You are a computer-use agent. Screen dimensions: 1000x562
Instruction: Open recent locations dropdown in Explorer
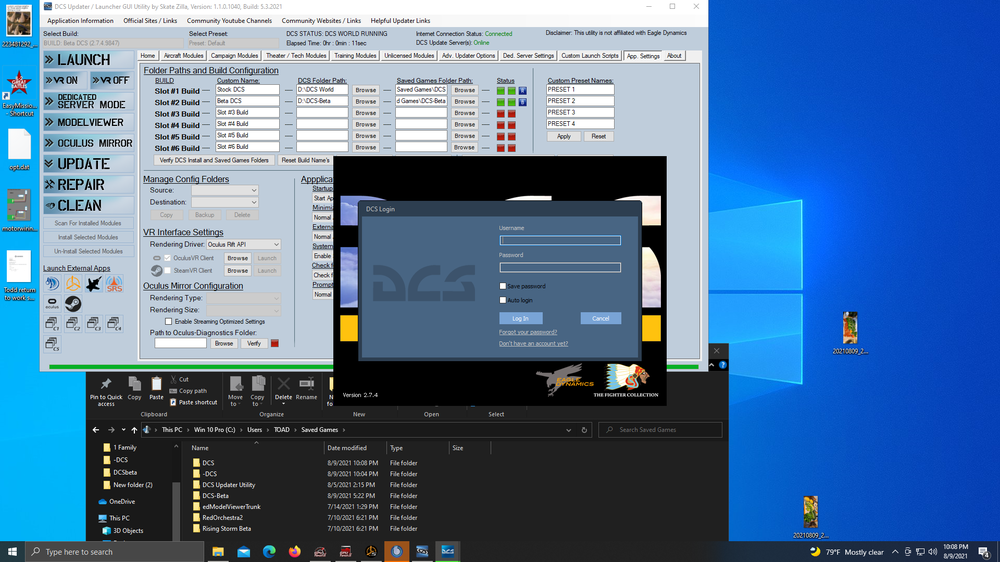123,430
